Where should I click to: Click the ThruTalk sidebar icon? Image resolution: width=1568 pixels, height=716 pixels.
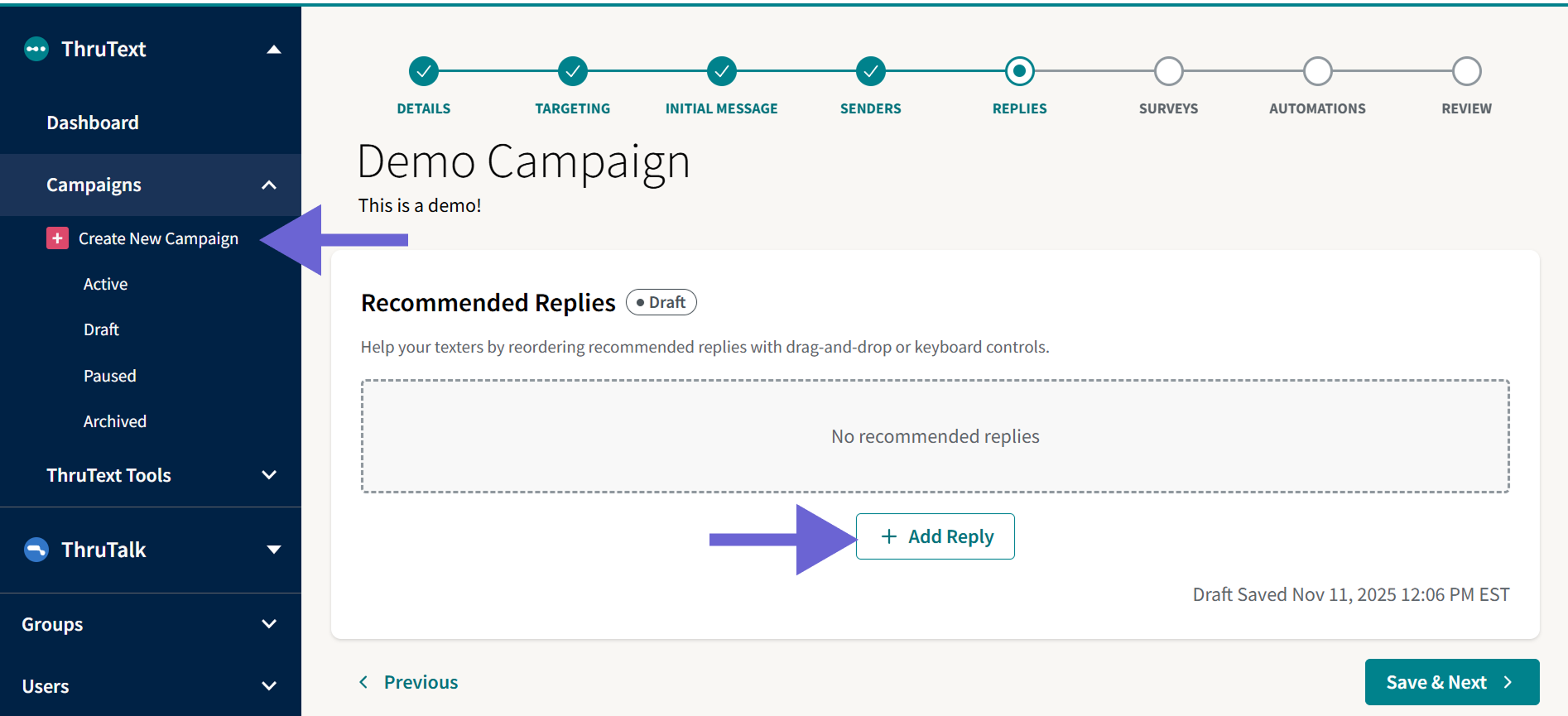(36, 549)
